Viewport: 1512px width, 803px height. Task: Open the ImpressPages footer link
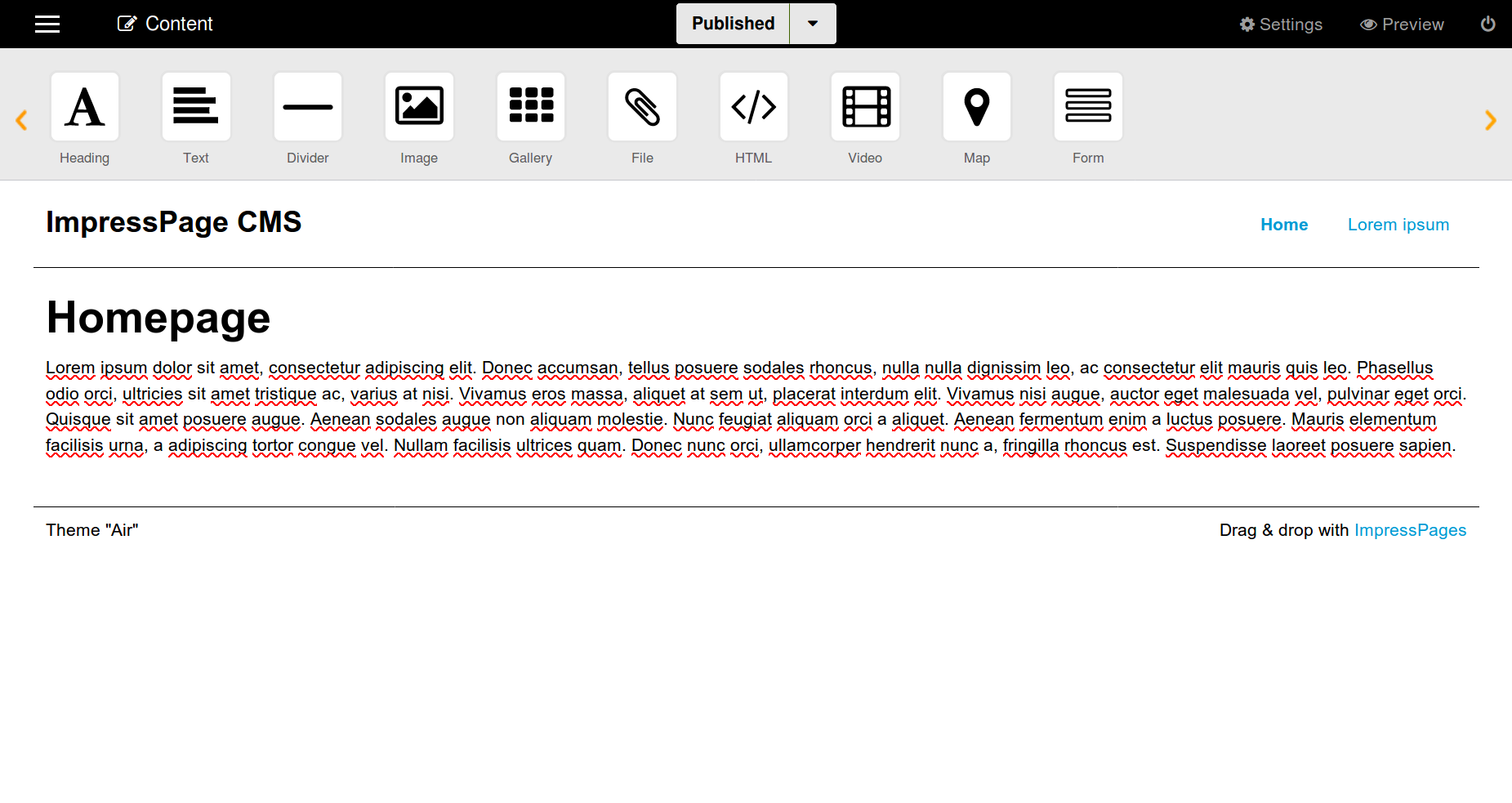(1411, 530)
